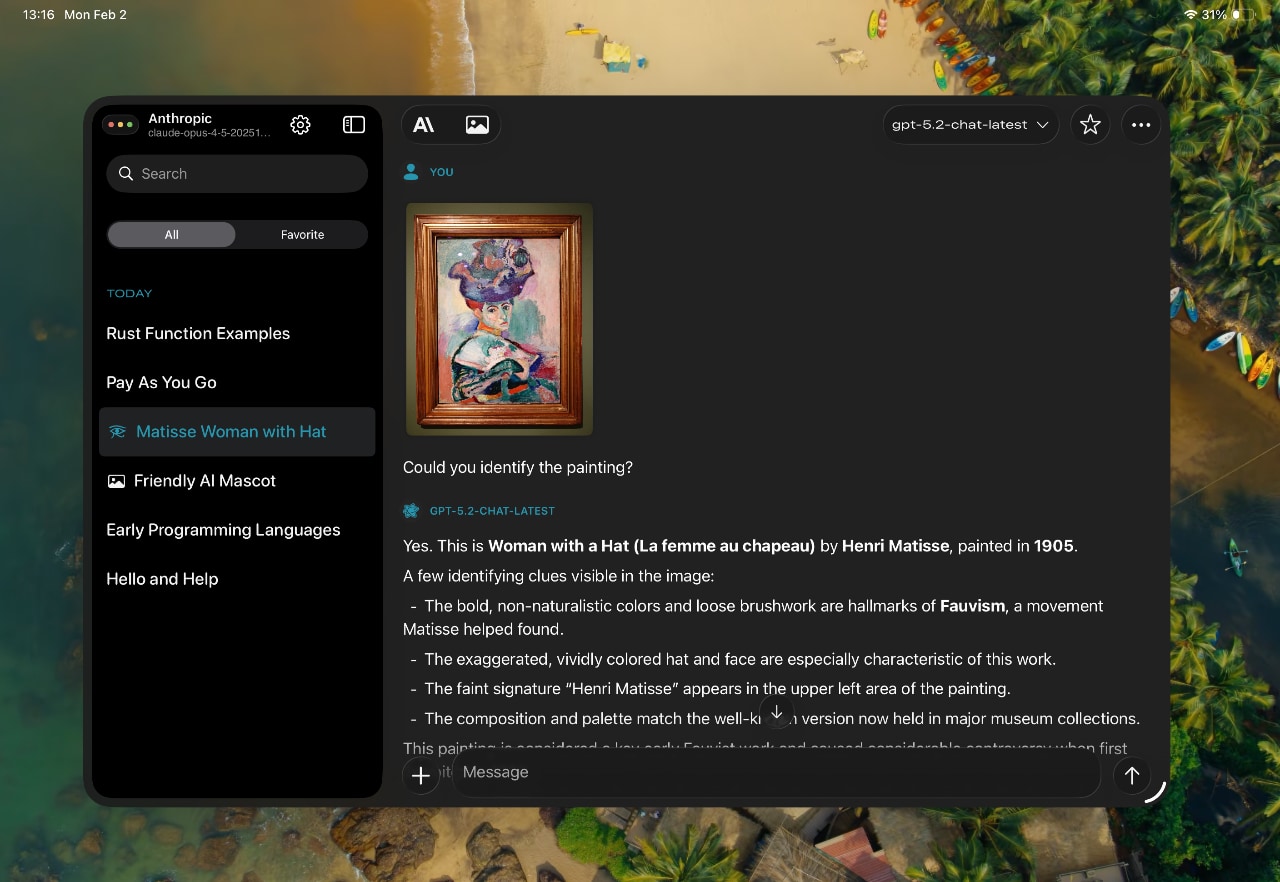The height and width of the screenshot is (882, 1280).
Task: Focus the Message input box
Action: 775,773
